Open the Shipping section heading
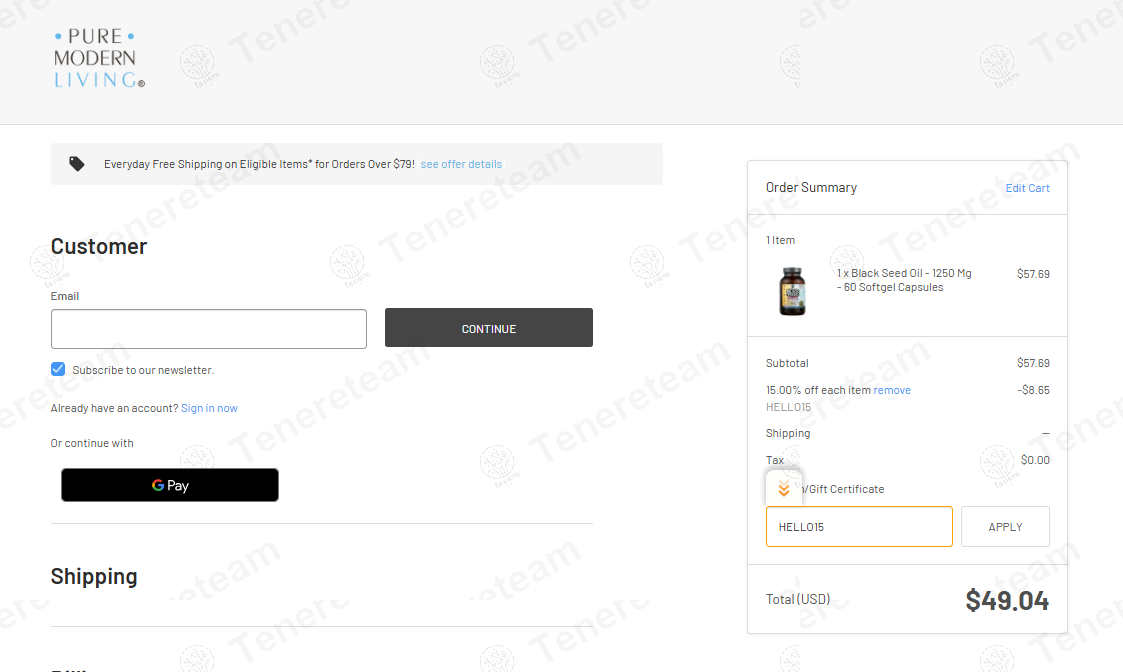1123x672 pixels. coord(94,576)
